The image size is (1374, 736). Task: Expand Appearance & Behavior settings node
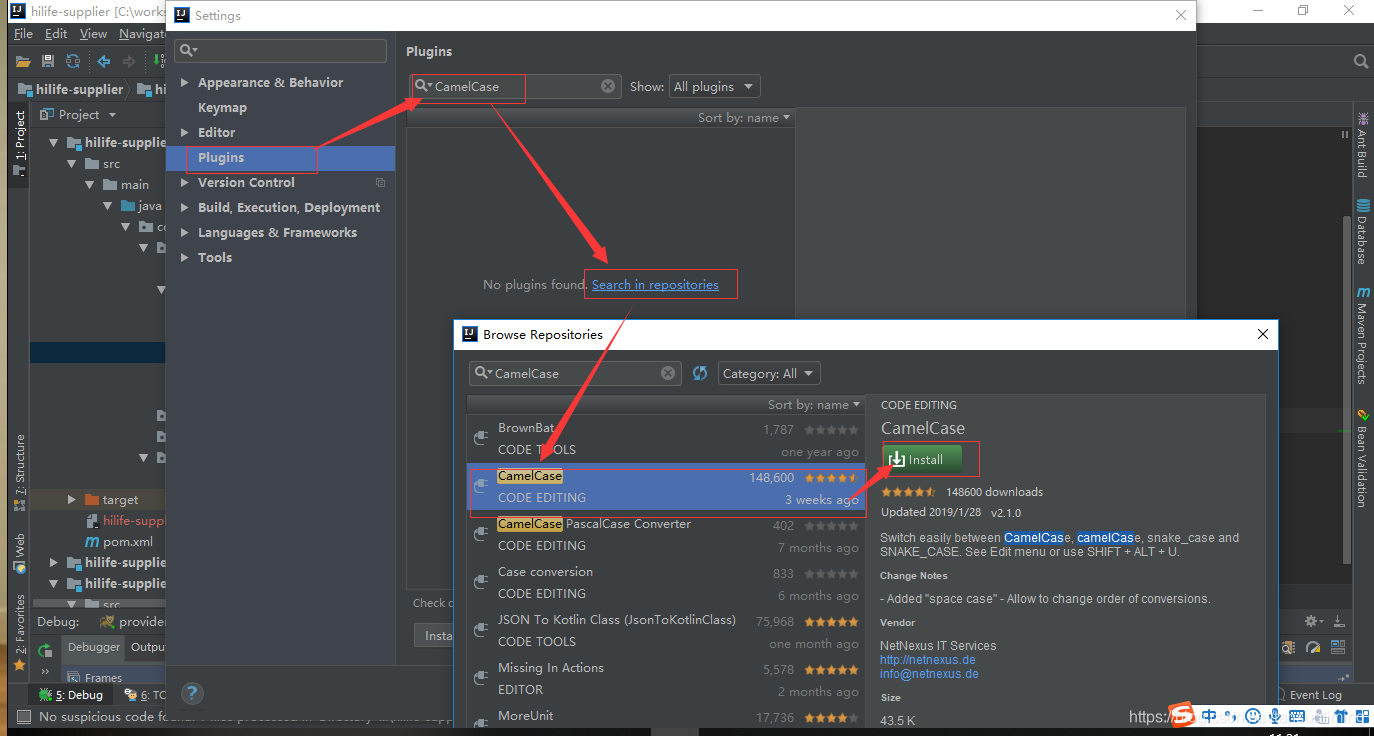coord(185,82)
